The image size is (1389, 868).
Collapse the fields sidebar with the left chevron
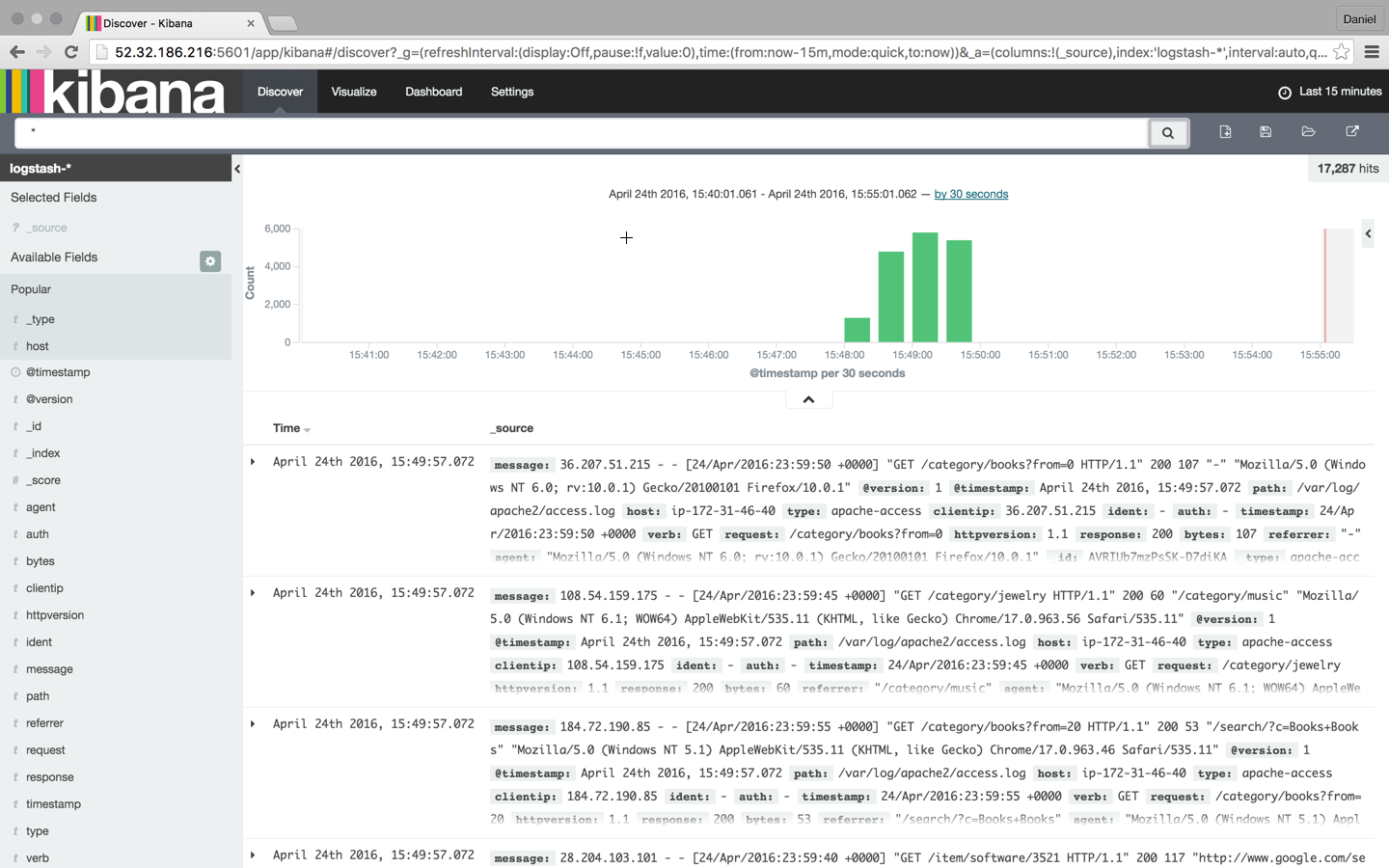click(x=236, y=167)
